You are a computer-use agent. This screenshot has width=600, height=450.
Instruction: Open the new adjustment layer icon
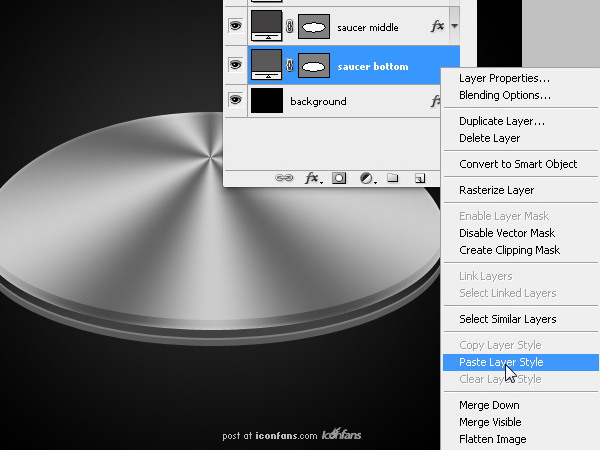[x=368, y=178]
